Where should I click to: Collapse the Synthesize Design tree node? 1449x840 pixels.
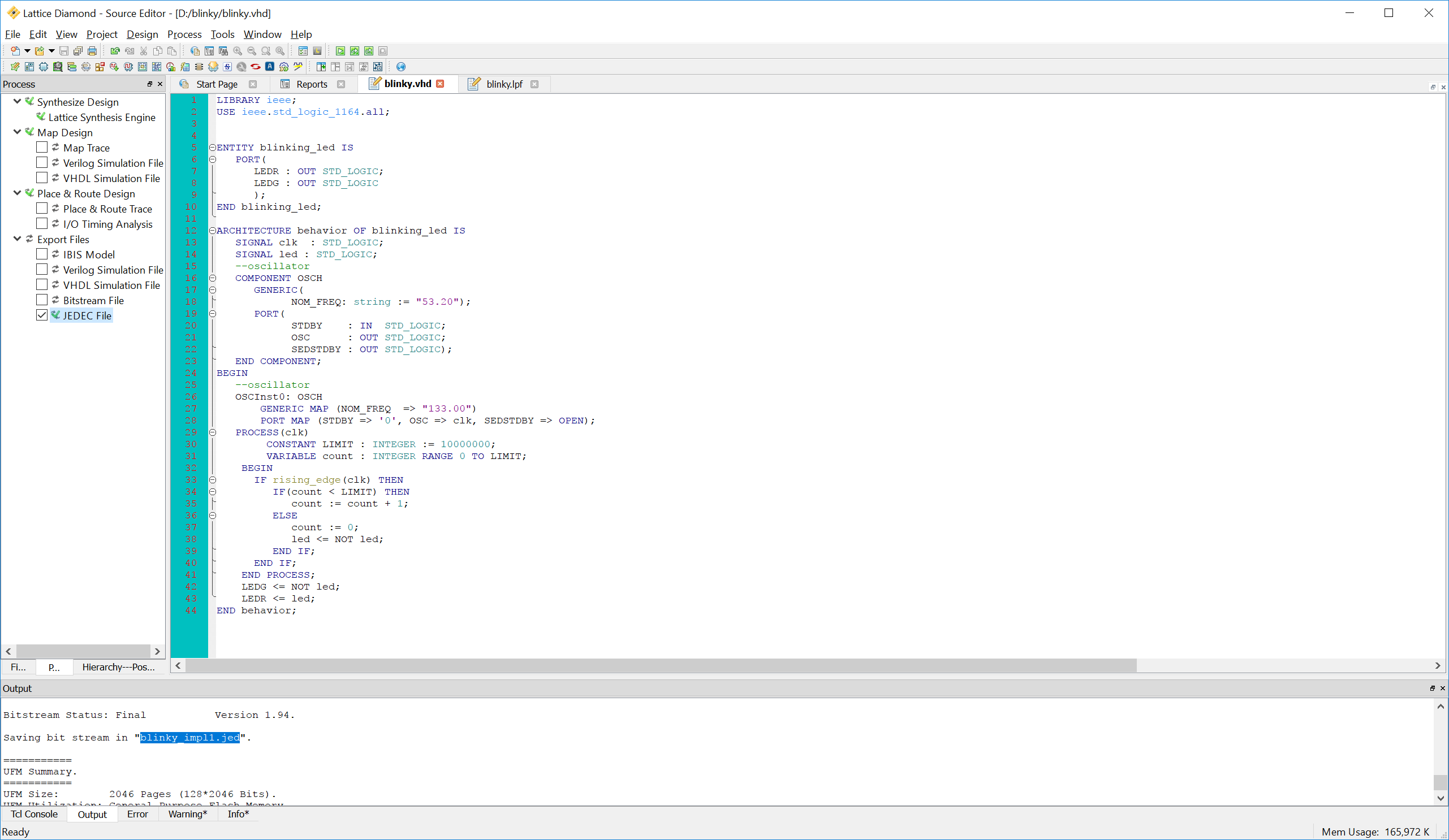[x=17, y=101]
